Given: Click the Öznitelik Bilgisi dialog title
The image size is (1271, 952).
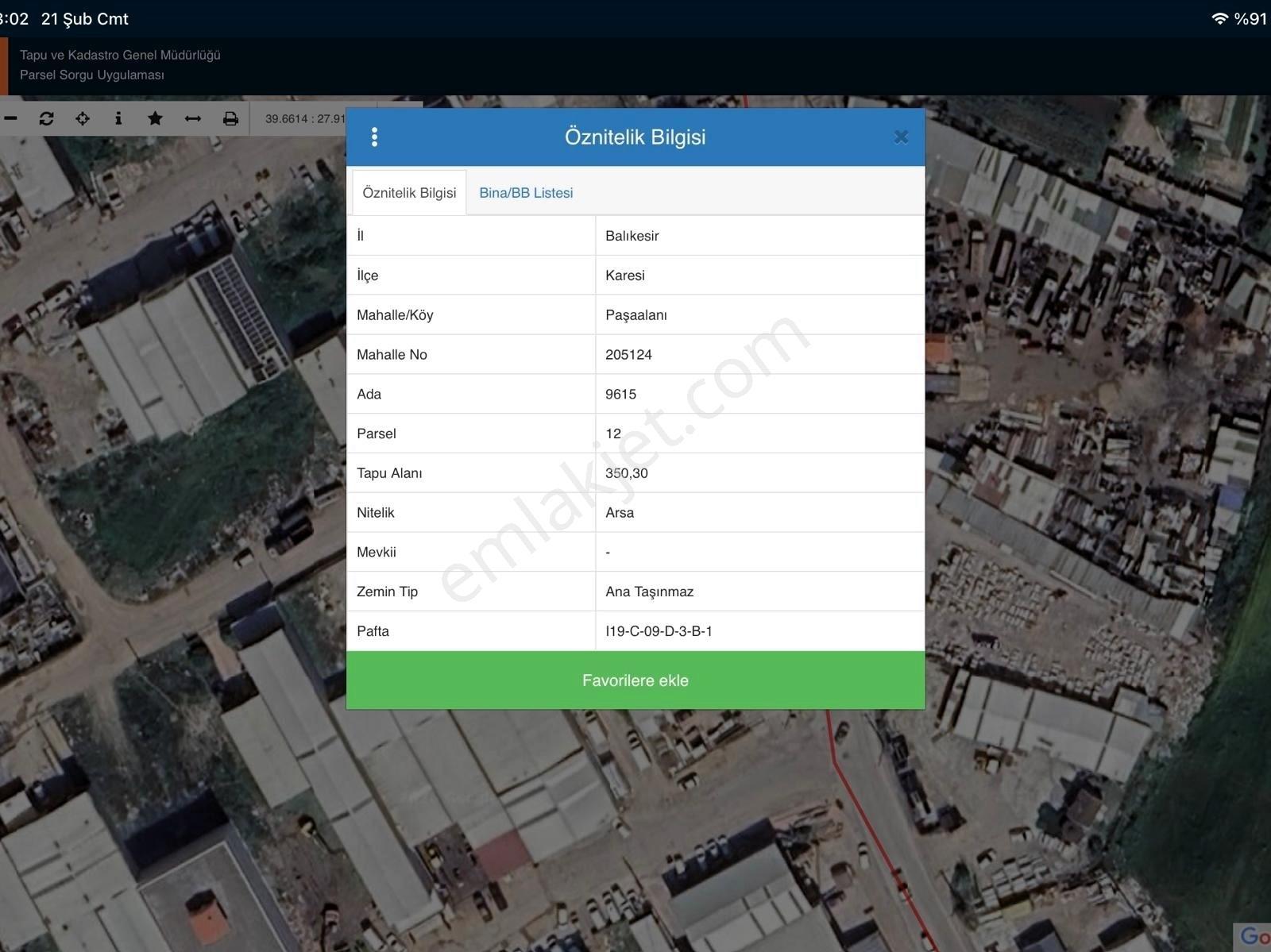Looking at the screenshot, I should click(x=635, y=137).
